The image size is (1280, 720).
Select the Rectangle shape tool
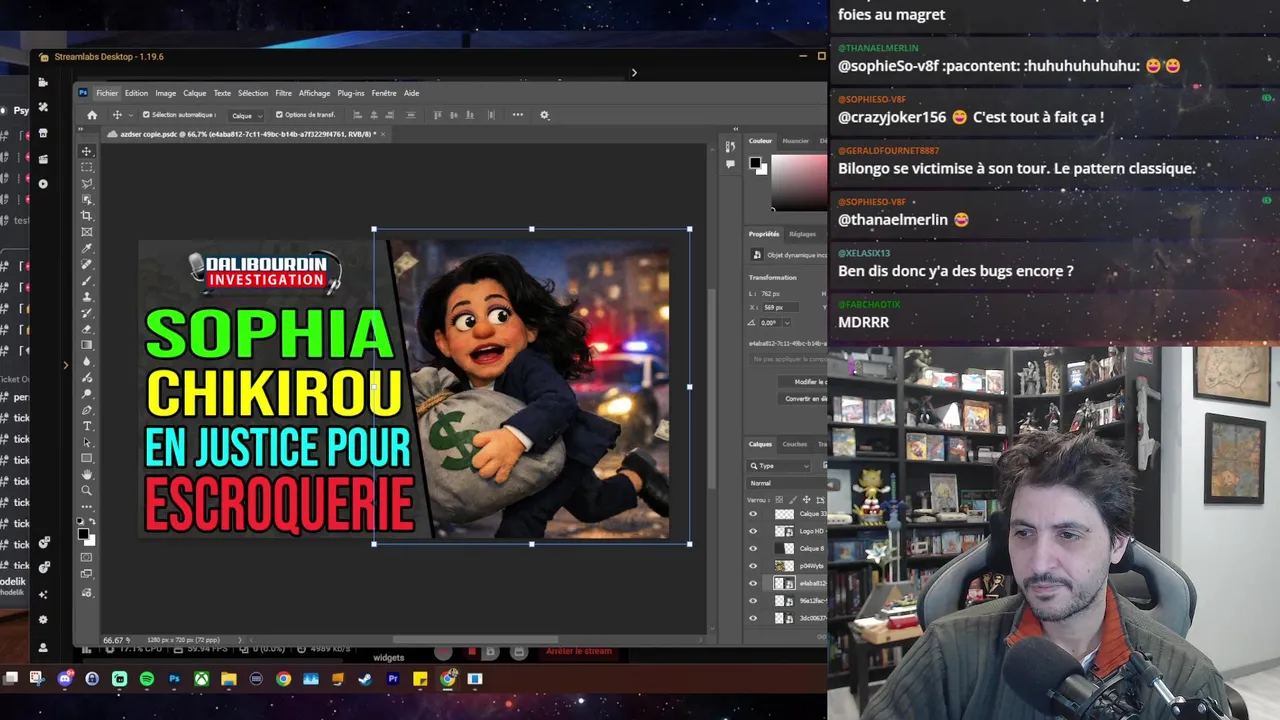tap(86, 458)
